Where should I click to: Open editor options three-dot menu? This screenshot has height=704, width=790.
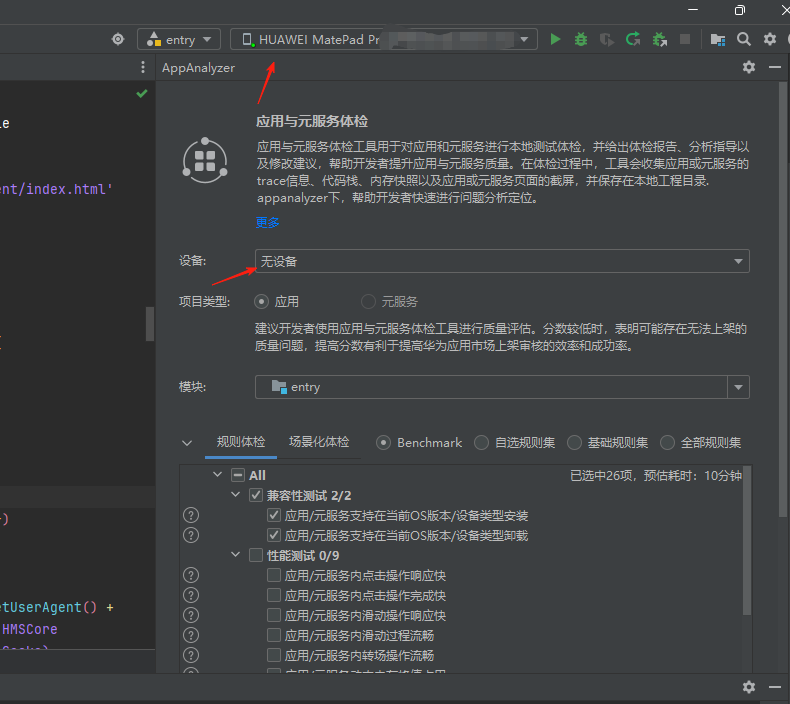(x=143, y=67)
